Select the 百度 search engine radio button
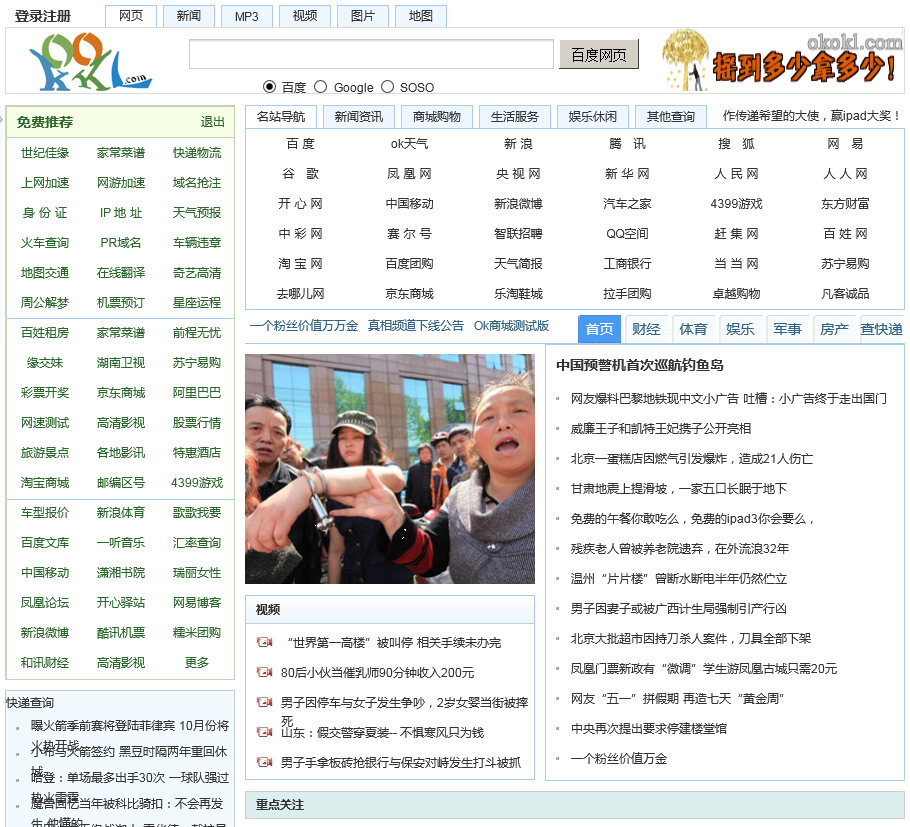The width and height of the screenshot is (910, 827). [x=270, y=87]
